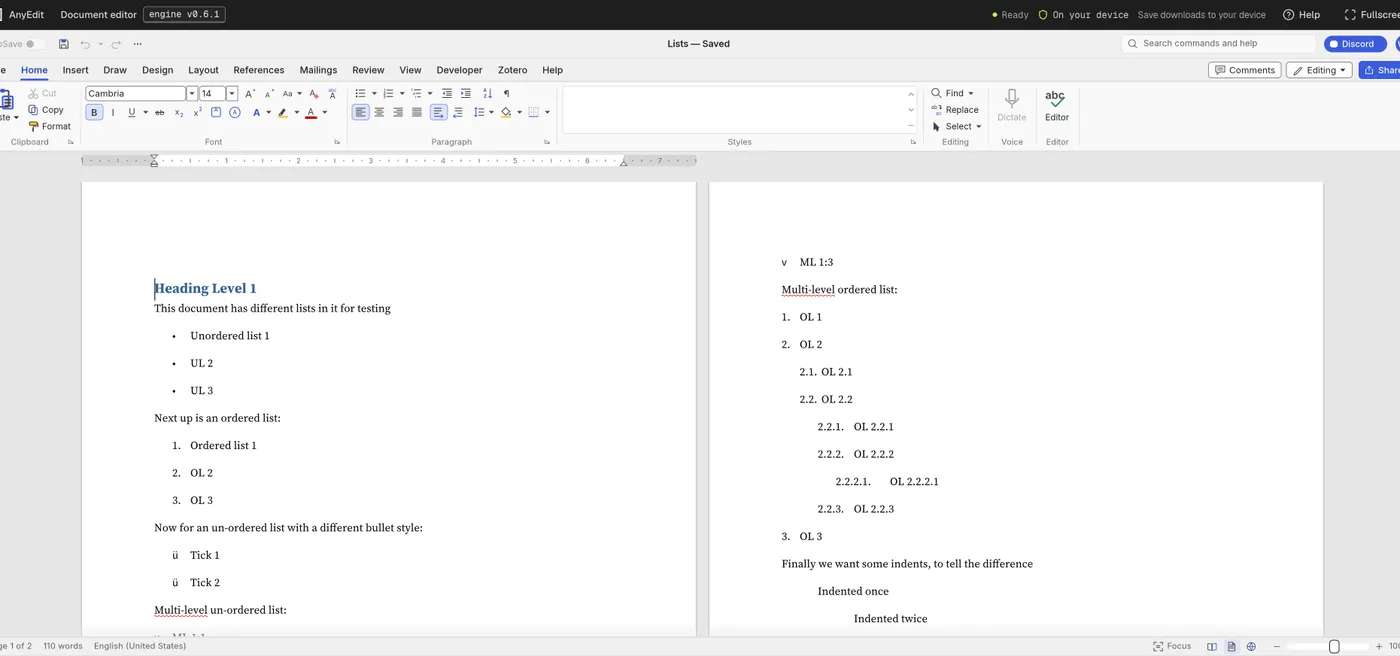1400x656 pixels.
Task: Click Decrease Indent icon
Action: [447, 93]
